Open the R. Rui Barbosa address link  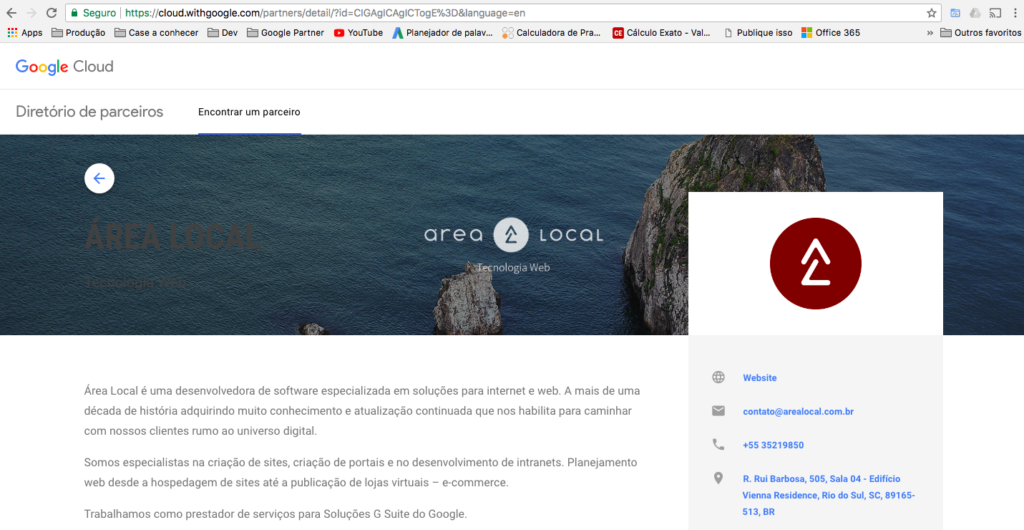click(x=829, y=495)
